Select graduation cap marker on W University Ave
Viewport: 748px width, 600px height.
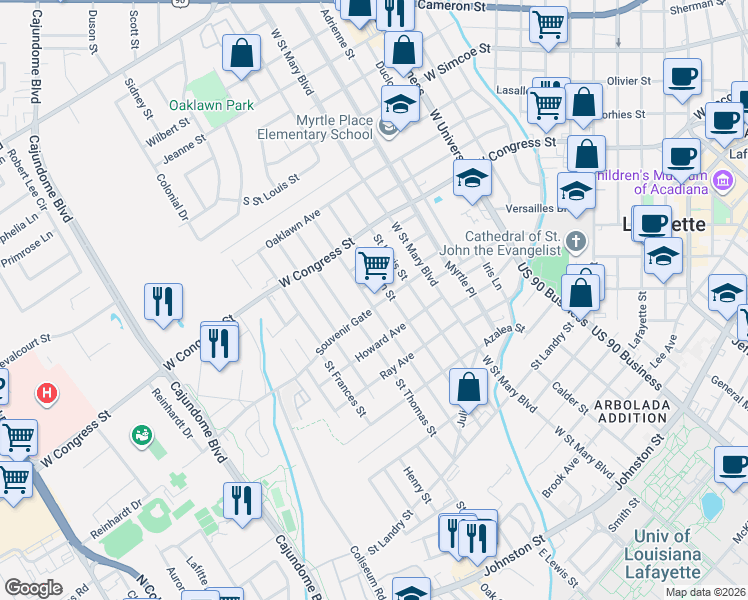pos(472,180)
